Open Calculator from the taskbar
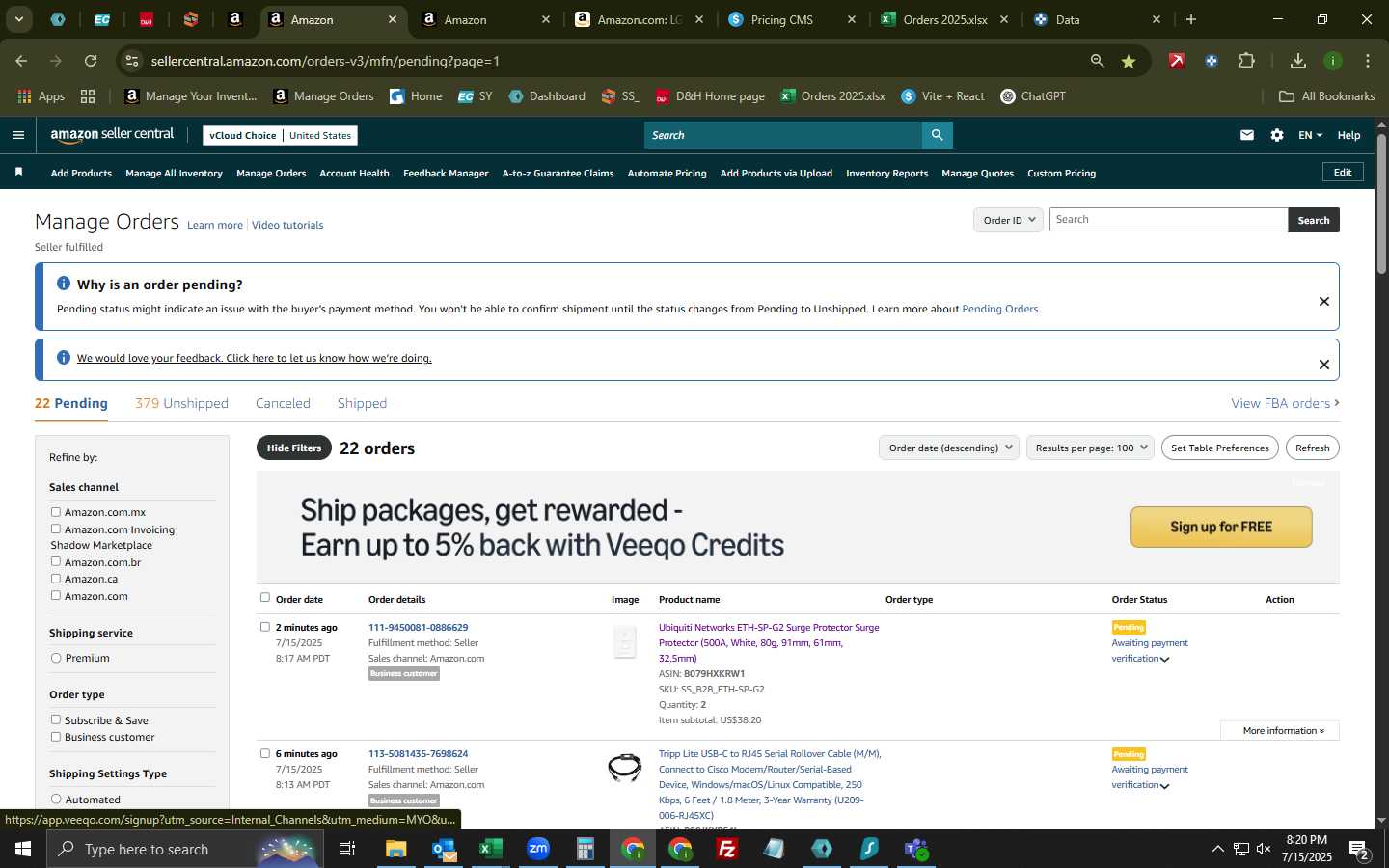The image size is (1389, 868). [585, 849]
